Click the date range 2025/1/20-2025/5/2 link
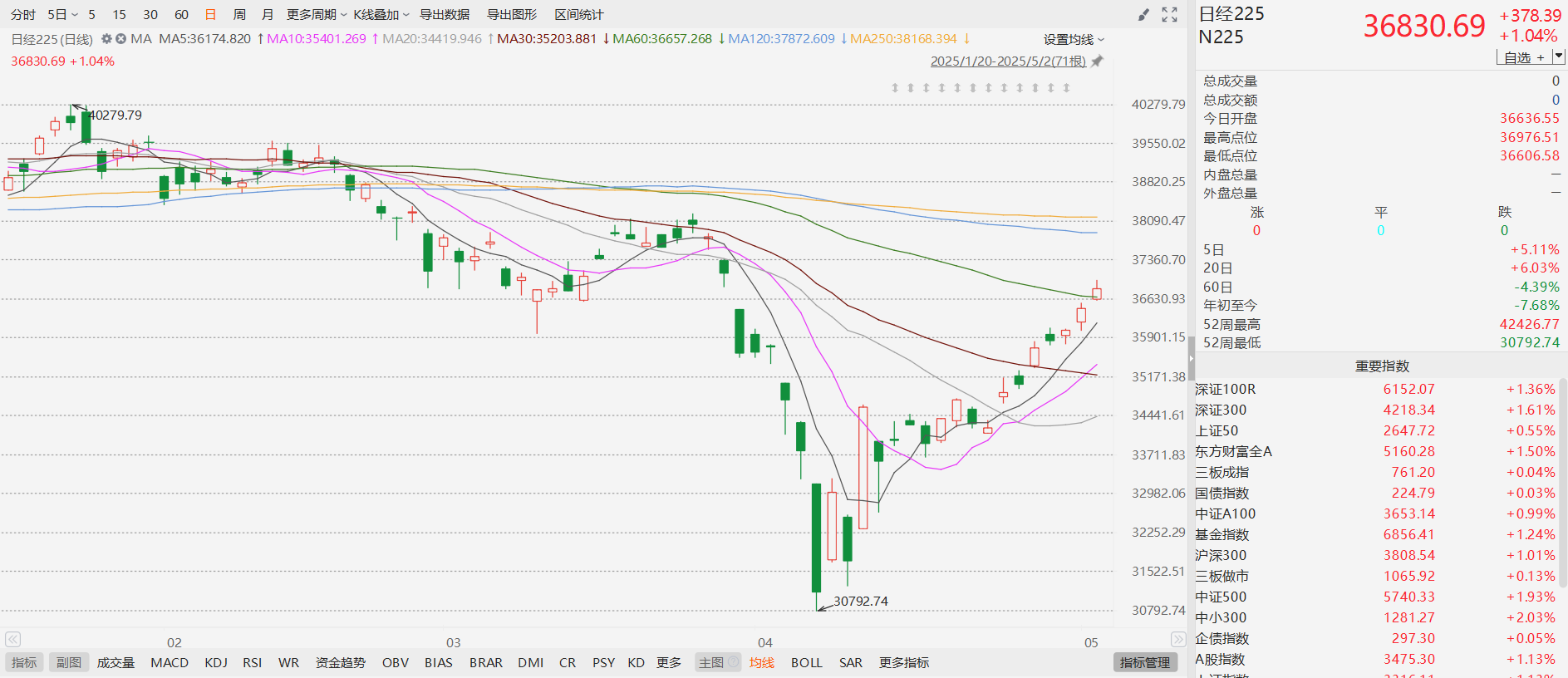Viewport: 1568px width, 678px height. coord(1008,61)
